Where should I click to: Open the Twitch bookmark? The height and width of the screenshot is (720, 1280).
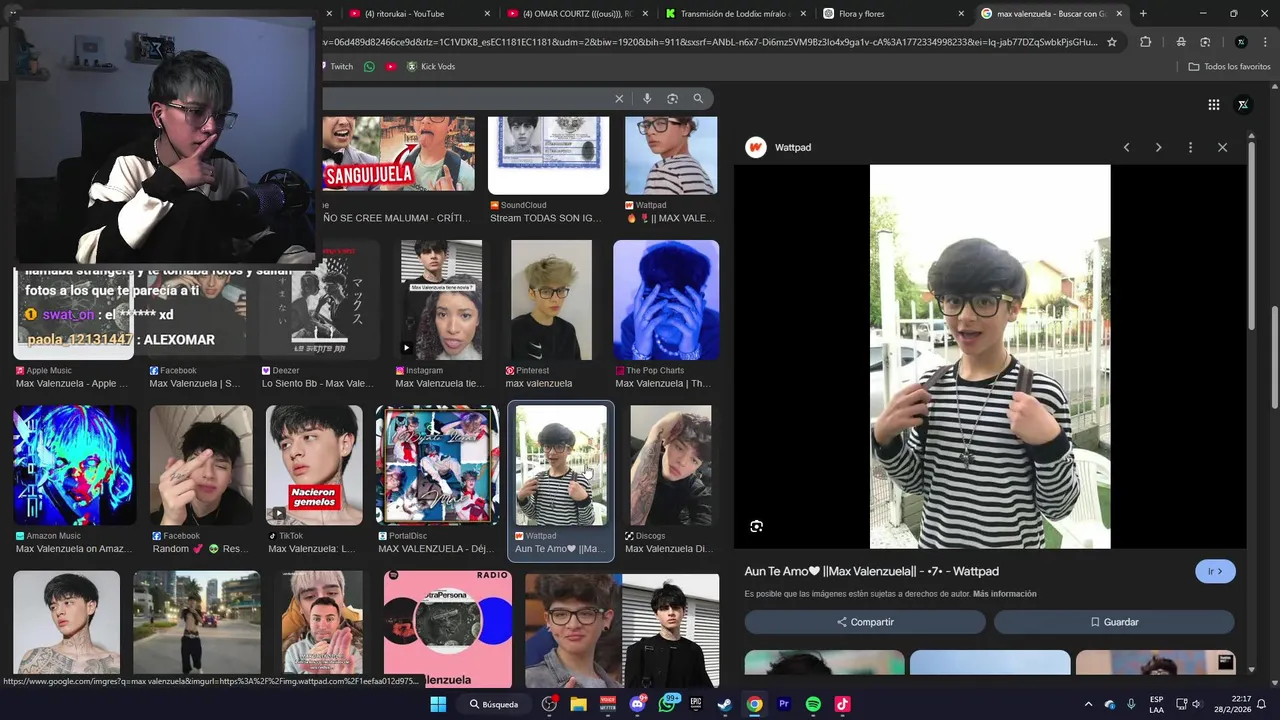(x=339, y=66)
